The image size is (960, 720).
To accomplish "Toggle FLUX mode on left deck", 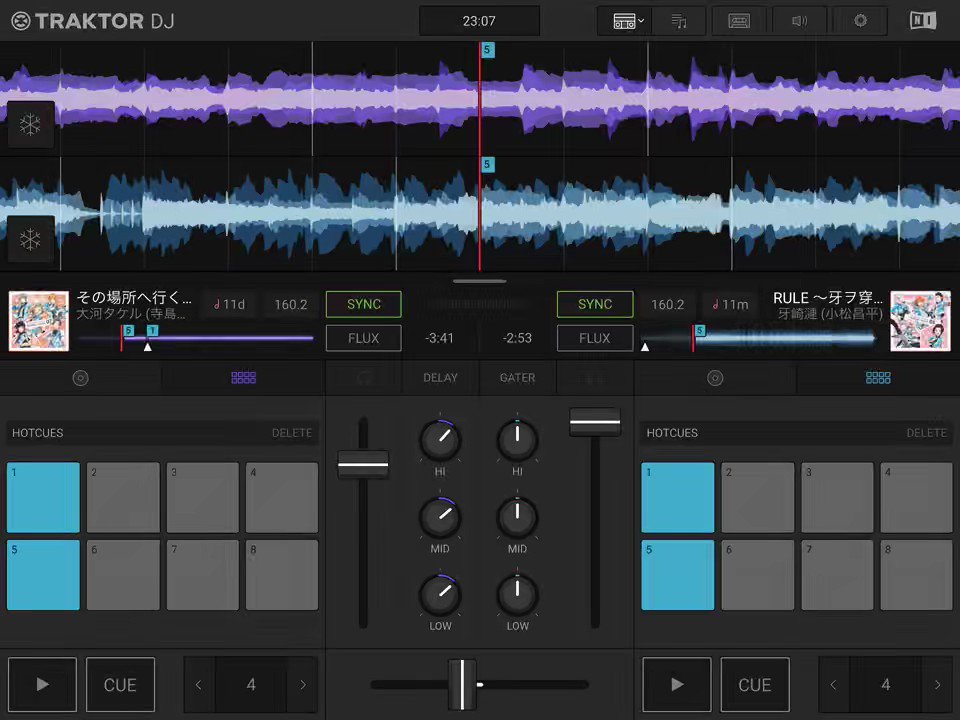I will pos(364,338).
